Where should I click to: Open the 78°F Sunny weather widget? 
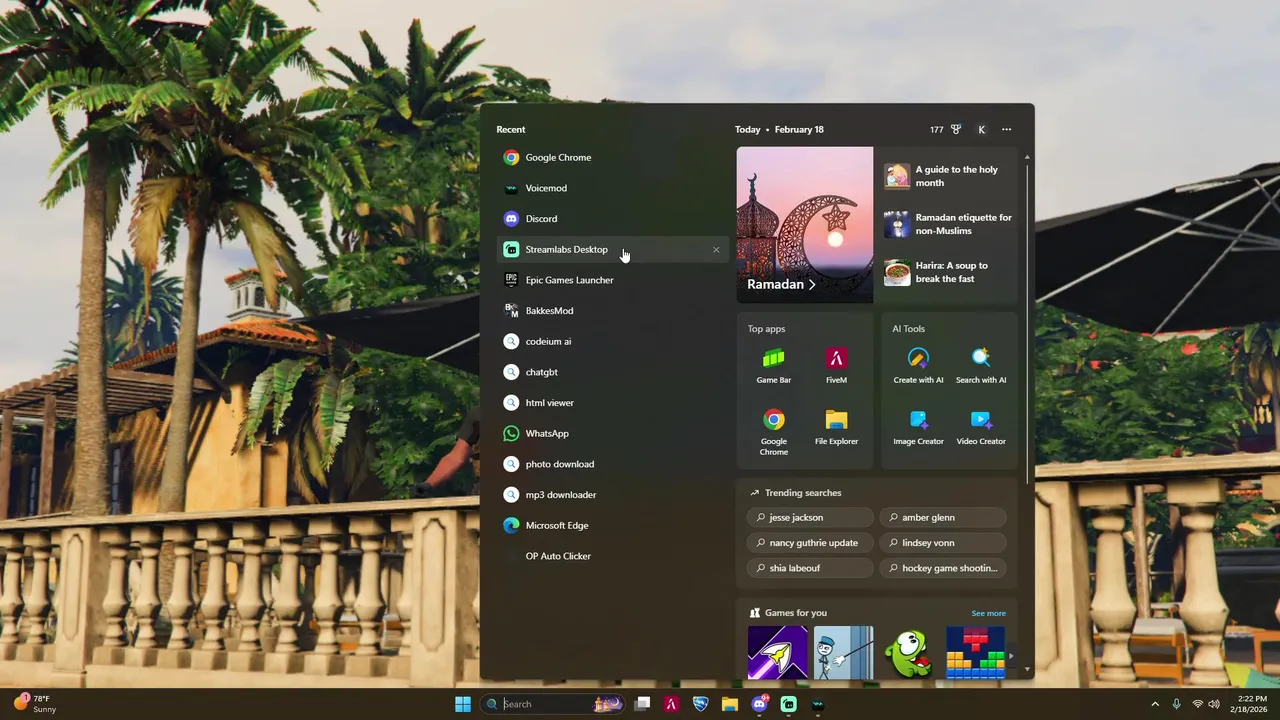(35, 704)
